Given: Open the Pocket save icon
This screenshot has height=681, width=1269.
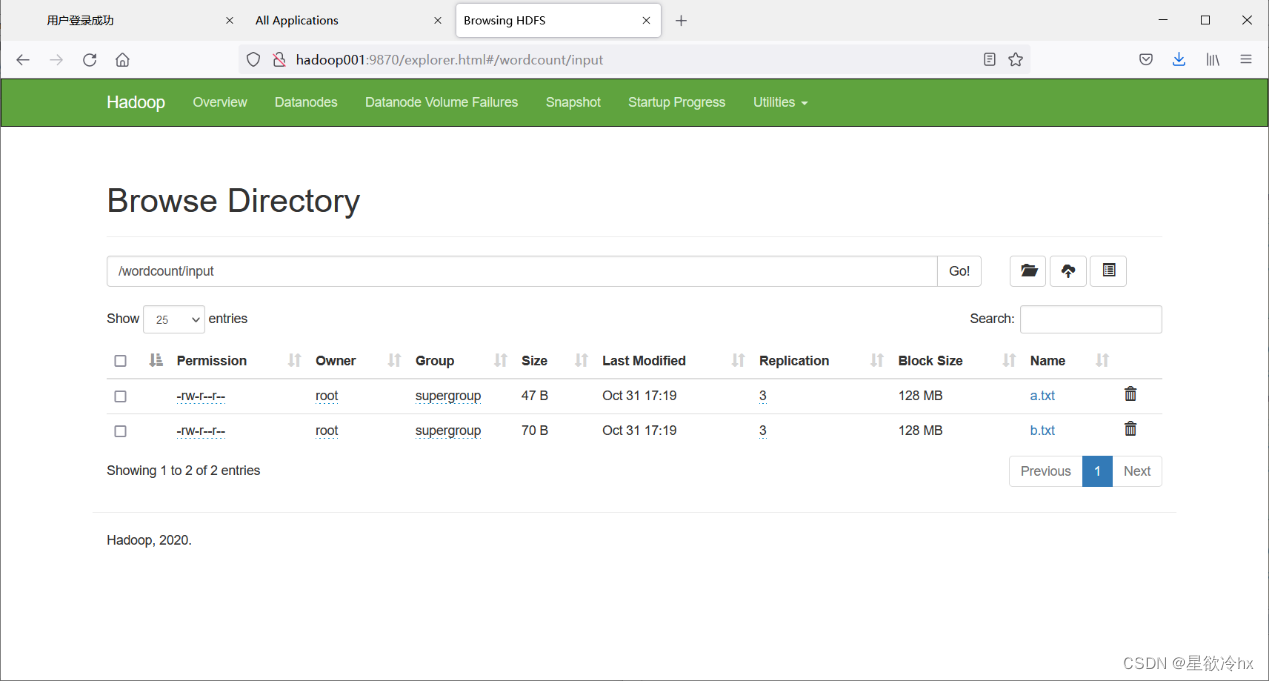Looking at the screenshot, I should [x=1146, y=60].
